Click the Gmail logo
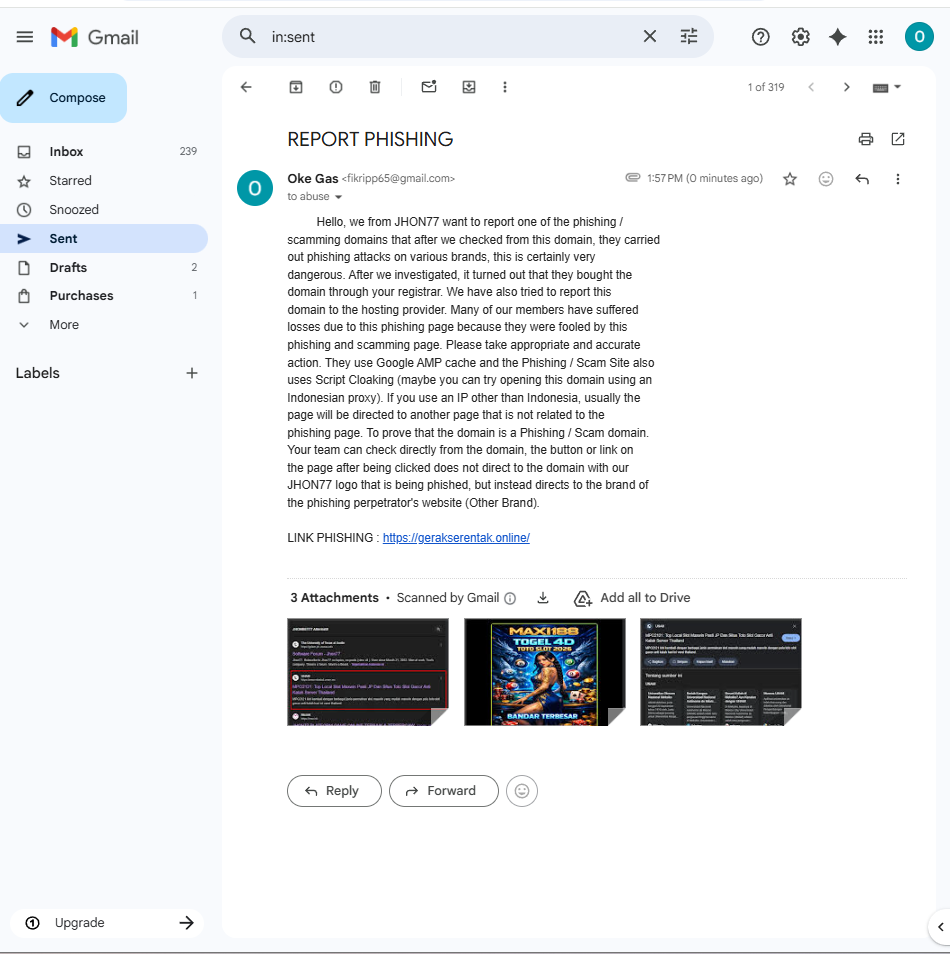Image resolution: width=950 pixels, height=954 pixels. (95, 37)
